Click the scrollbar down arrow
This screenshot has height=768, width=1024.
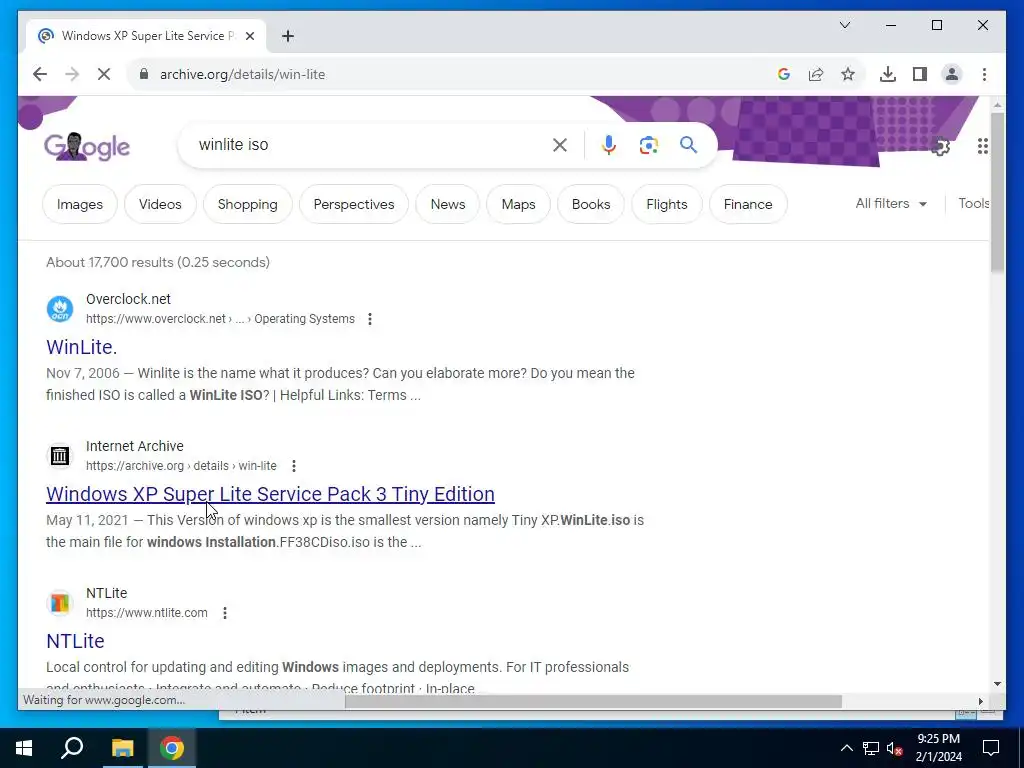[x=997, y=684]
